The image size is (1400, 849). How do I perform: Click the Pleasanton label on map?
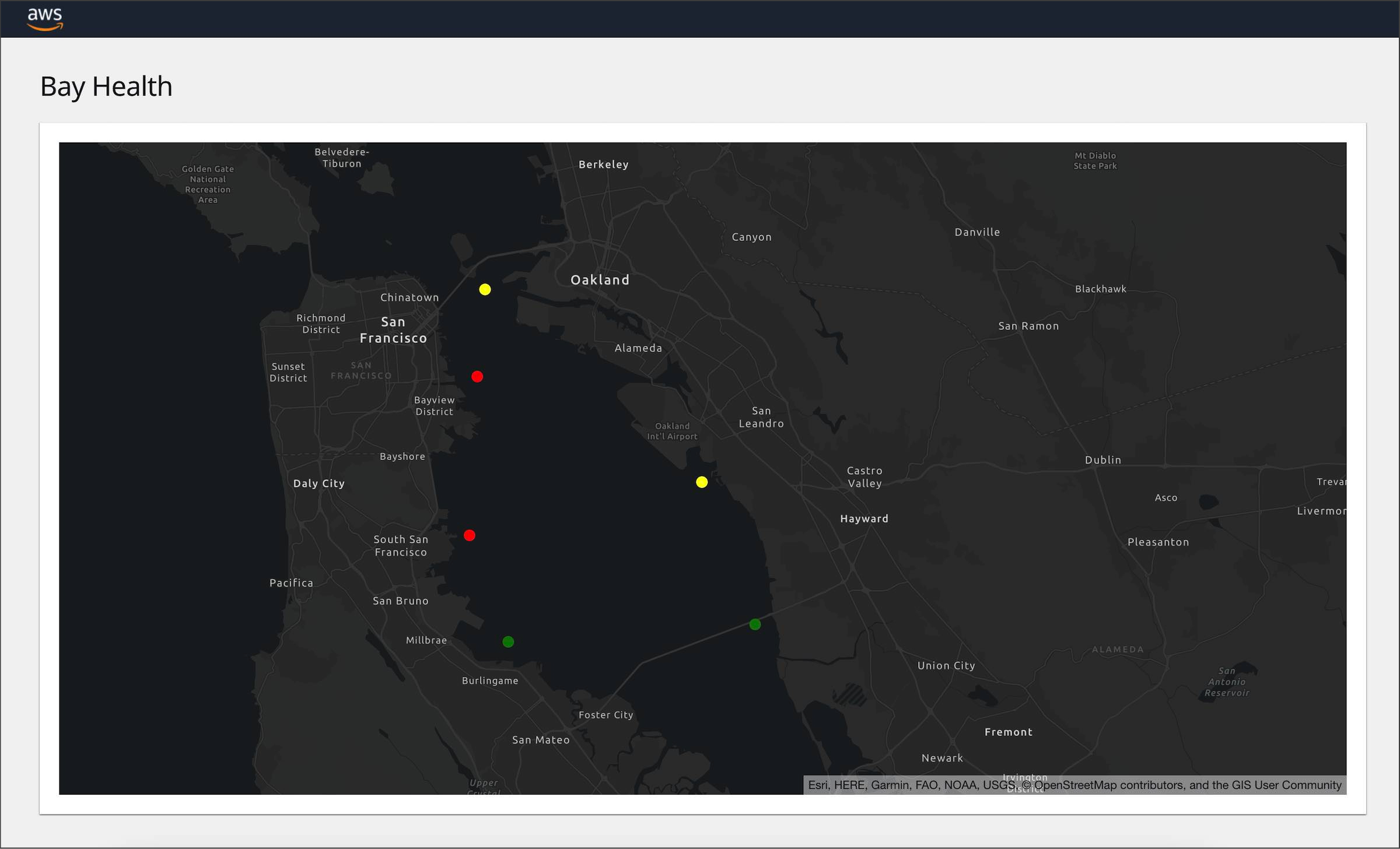click(x=1158, y=542)
